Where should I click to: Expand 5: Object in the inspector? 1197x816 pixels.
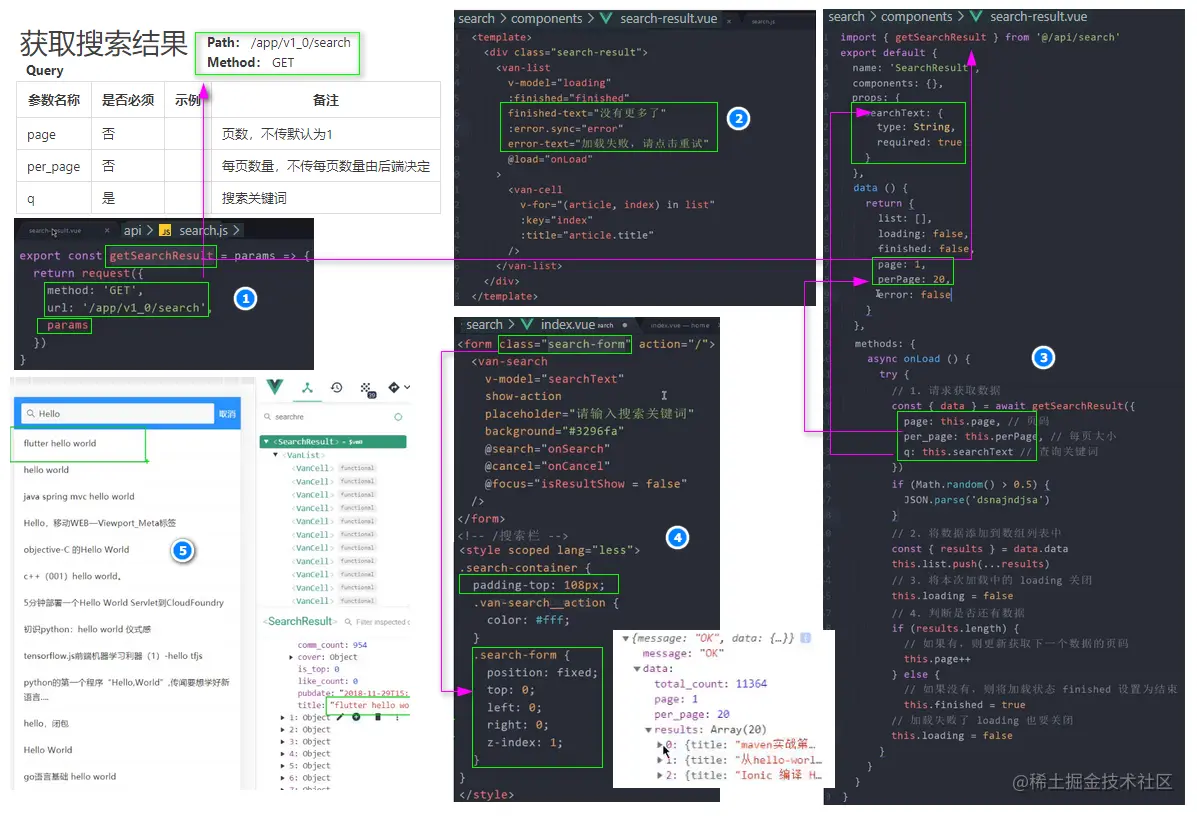(282, 766)
